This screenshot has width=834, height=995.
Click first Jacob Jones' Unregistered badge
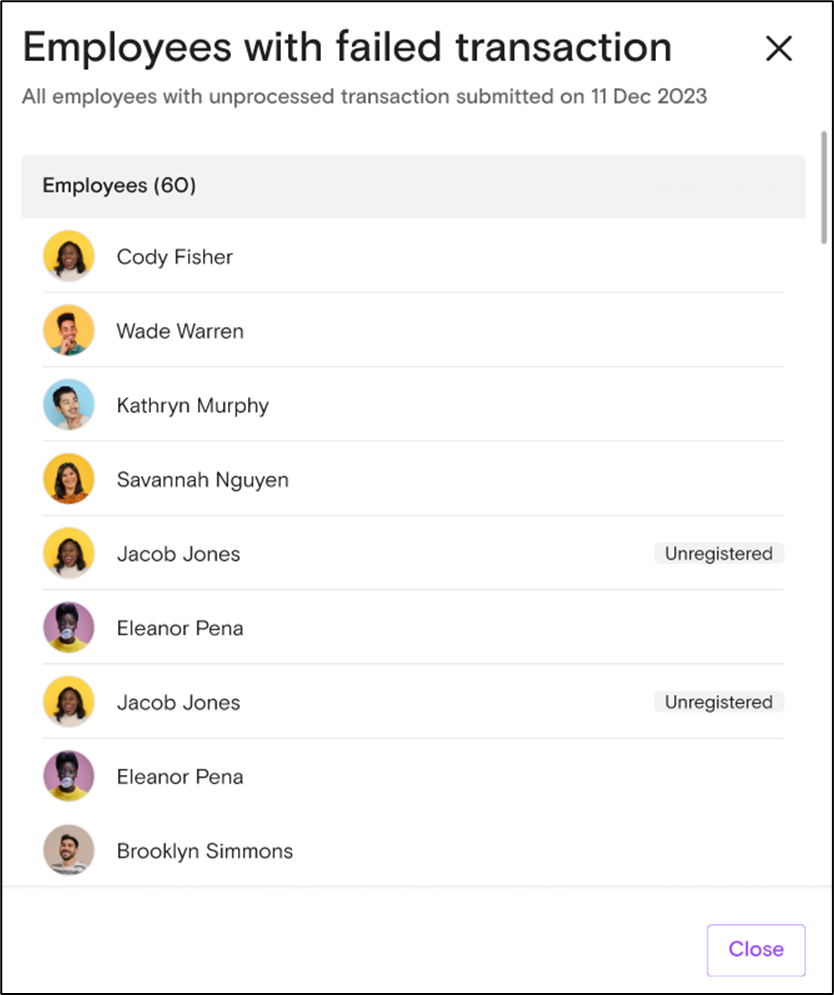coord(719,553)
